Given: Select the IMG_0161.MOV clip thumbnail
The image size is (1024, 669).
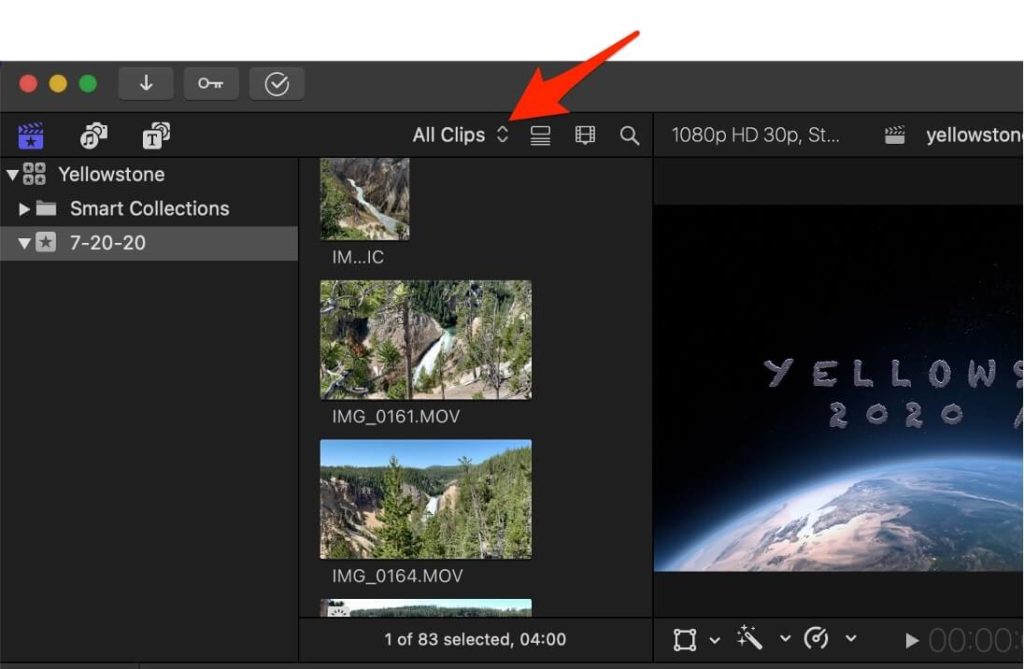Looking at the screenshot, I should click(426, 340).
